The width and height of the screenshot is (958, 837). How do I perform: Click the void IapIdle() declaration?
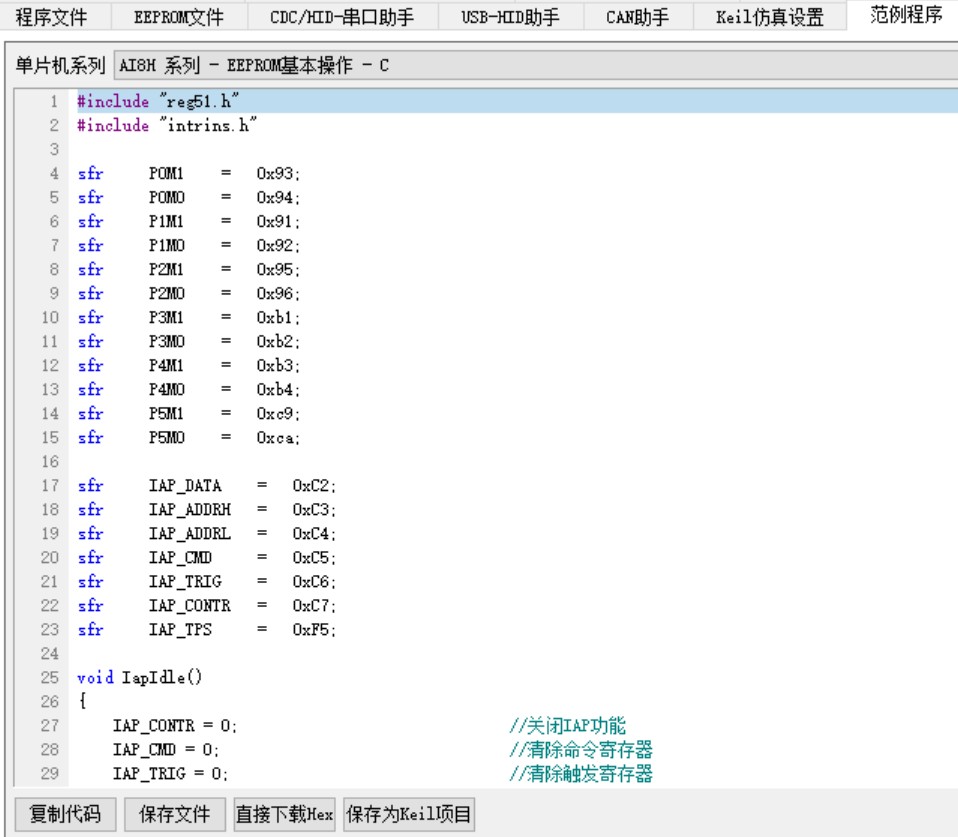139,678
